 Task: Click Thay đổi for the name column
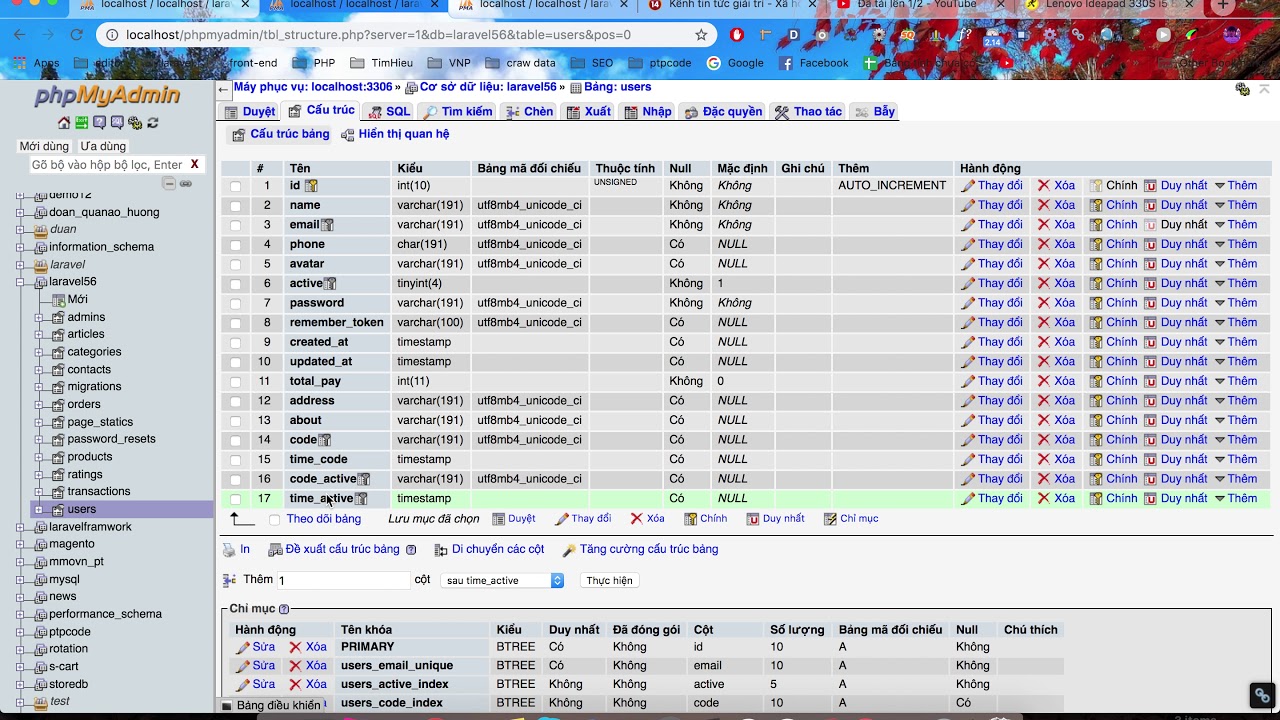click(x=992, y=205)
